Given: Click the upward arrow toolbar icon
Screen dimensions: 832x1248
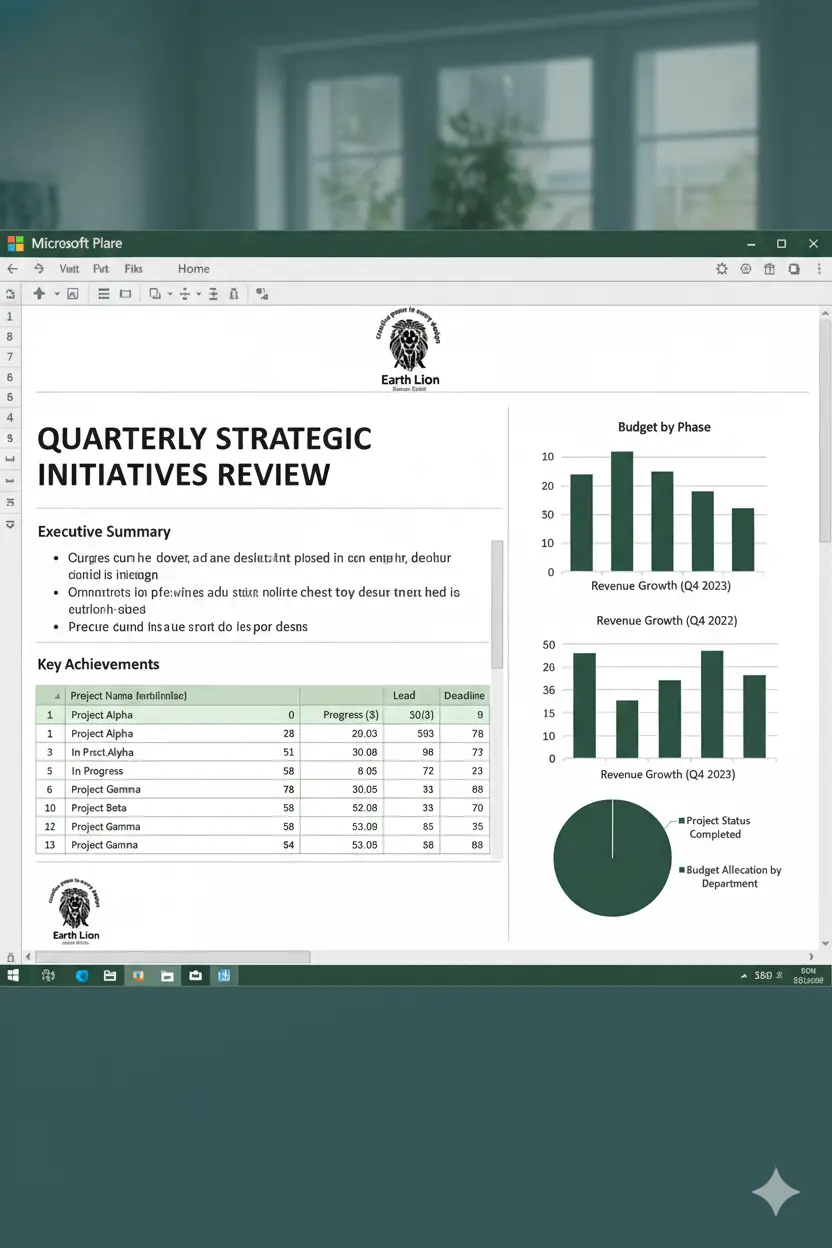Looking at the screenshot, I should pyautogui.click(x=39, y=294).
